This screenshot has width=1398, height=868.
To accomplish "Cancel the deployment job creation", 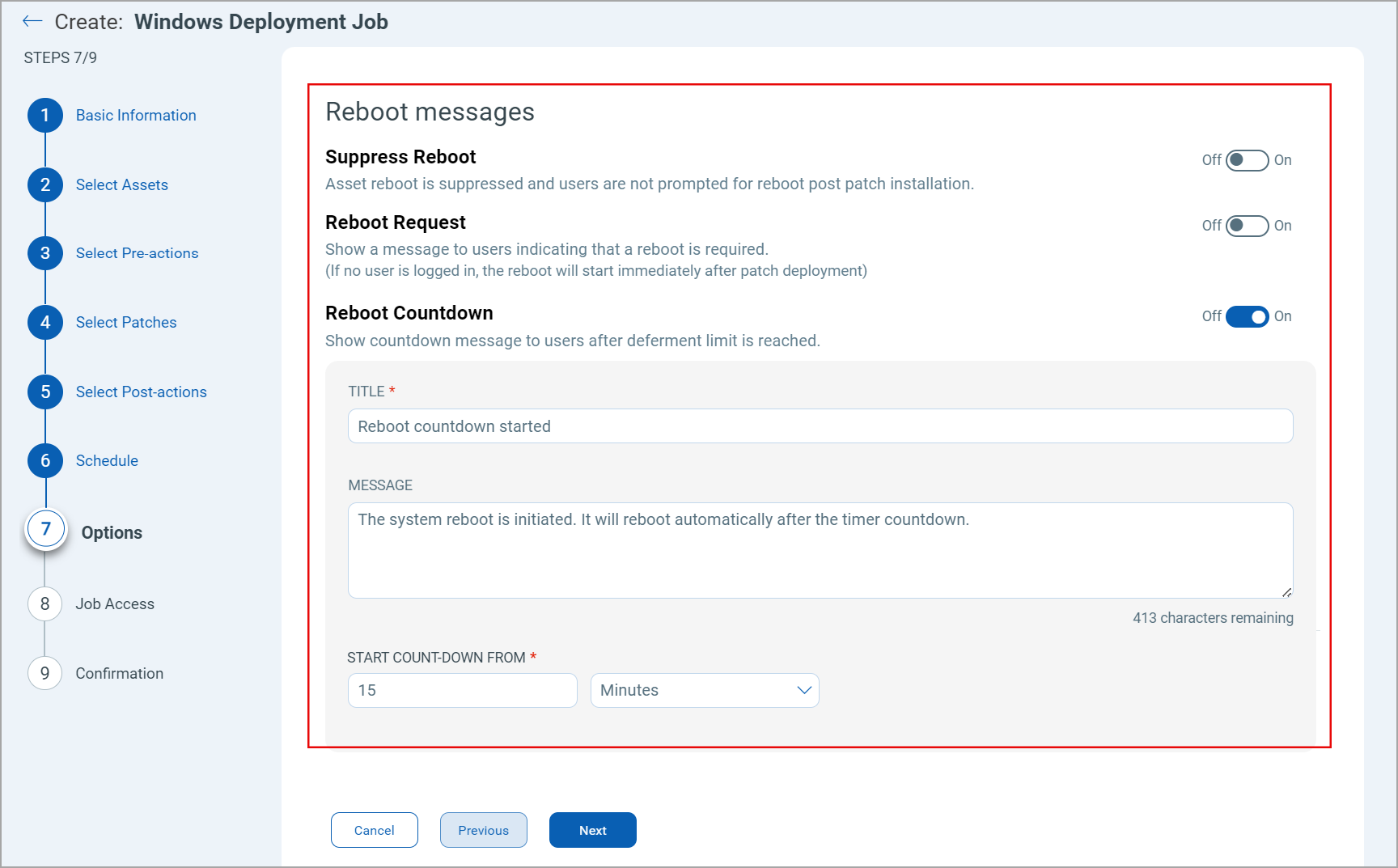I will point(374,830).
